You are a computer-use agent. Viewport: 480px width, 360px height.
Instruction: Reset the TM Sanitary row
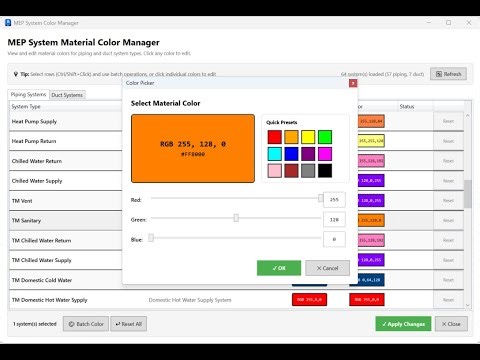pyautogui.click(x=448, y=220)
